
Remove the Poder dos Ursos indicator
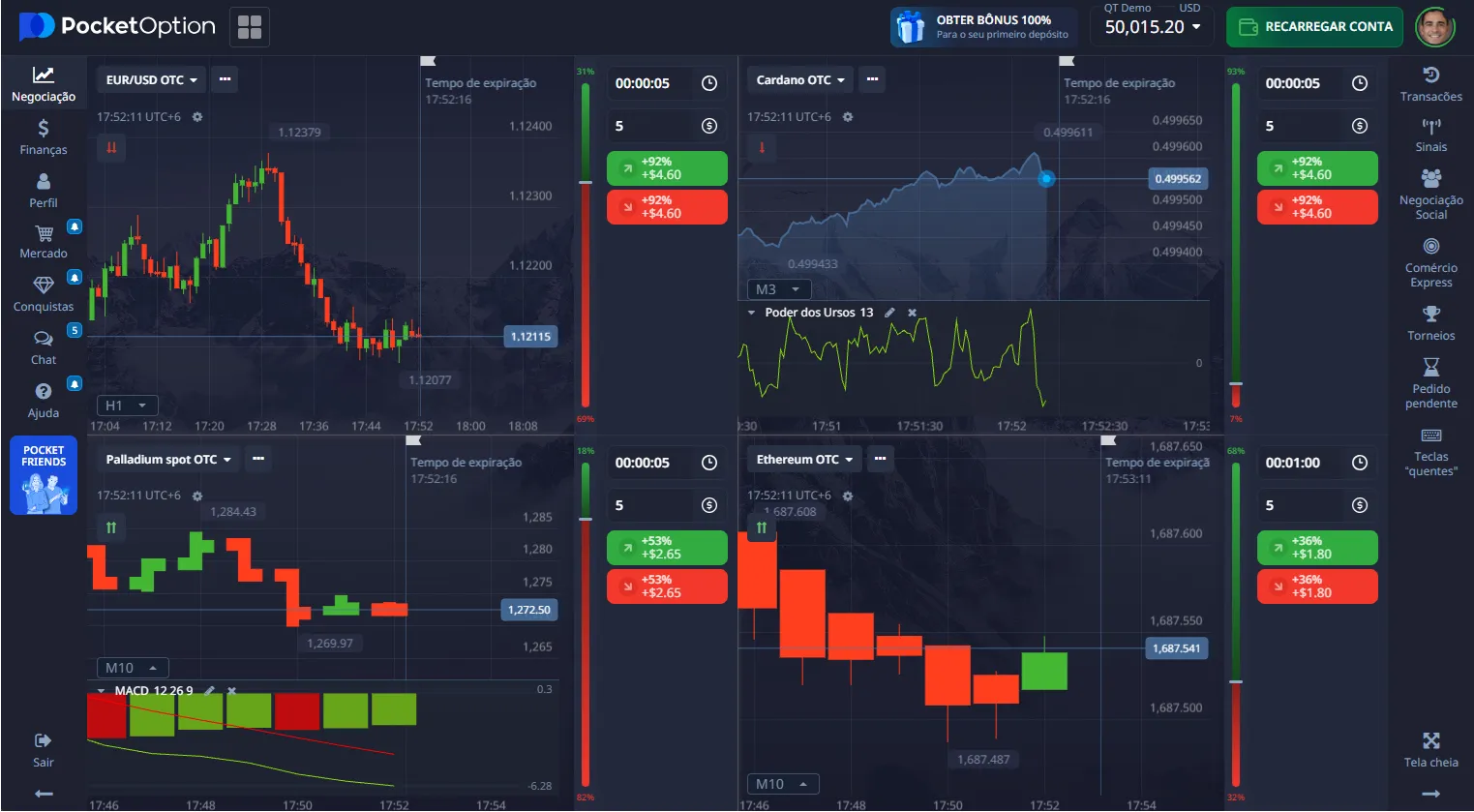(x=912, y=313)
